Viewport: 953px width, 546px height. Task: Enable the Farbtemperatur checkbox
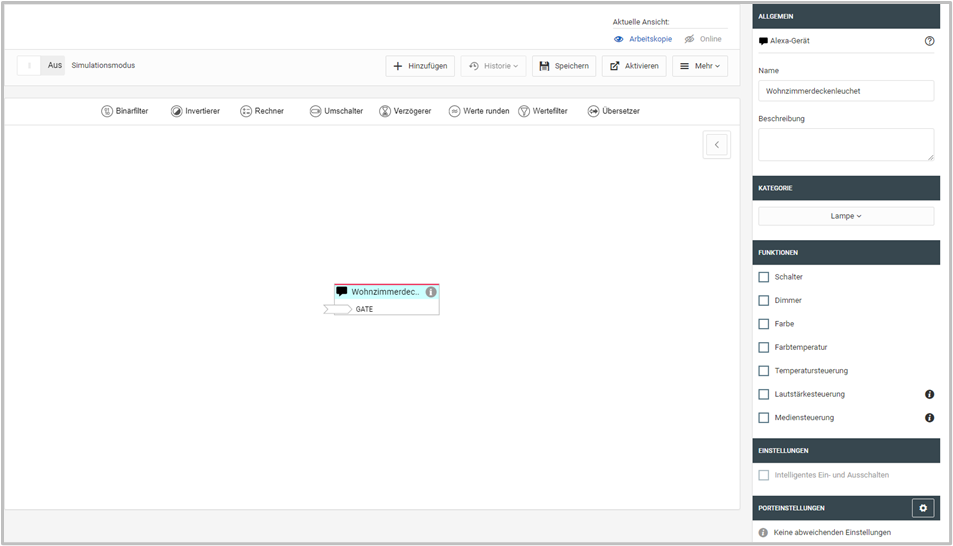coord(764,347)
